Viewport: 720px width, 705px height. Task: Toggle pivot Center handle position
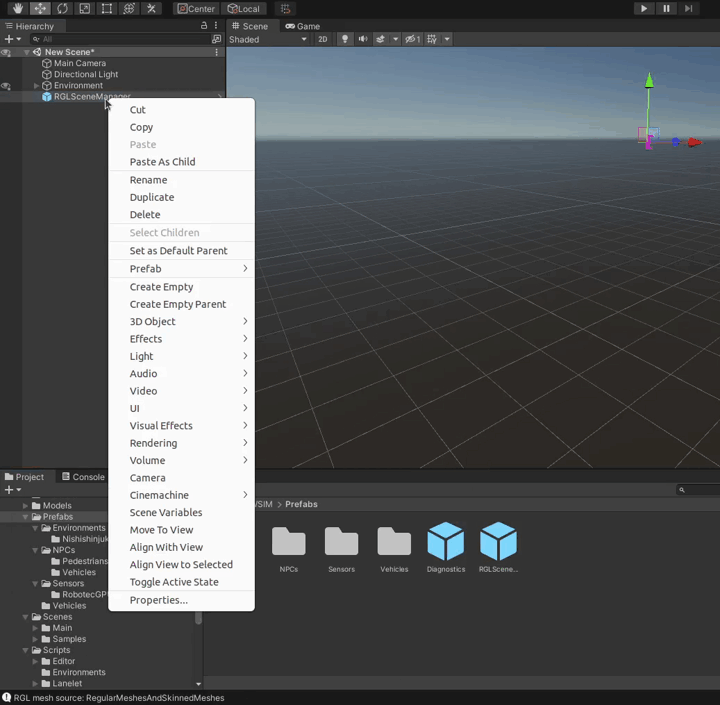point(197,9)
